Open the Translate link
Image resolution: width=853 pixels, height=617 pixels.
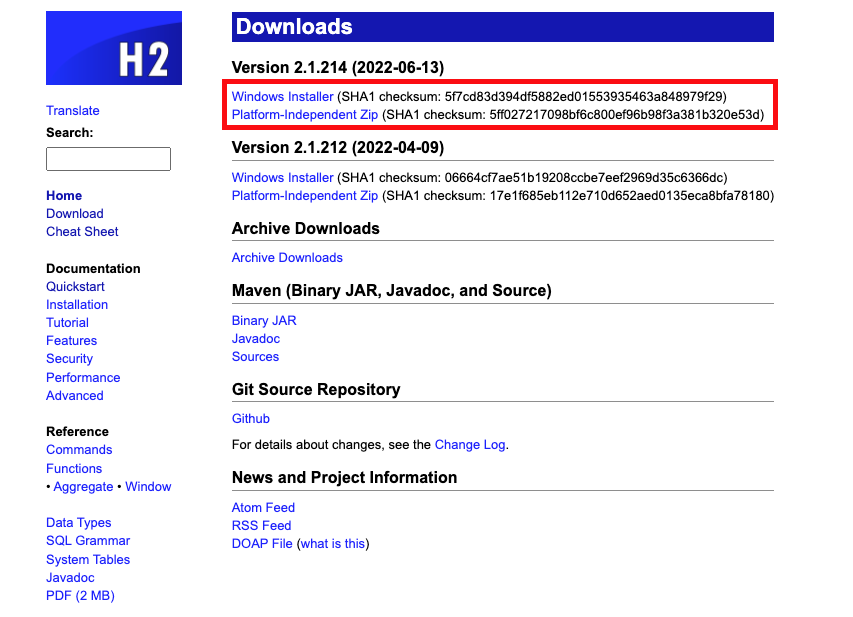coord(73,110)
